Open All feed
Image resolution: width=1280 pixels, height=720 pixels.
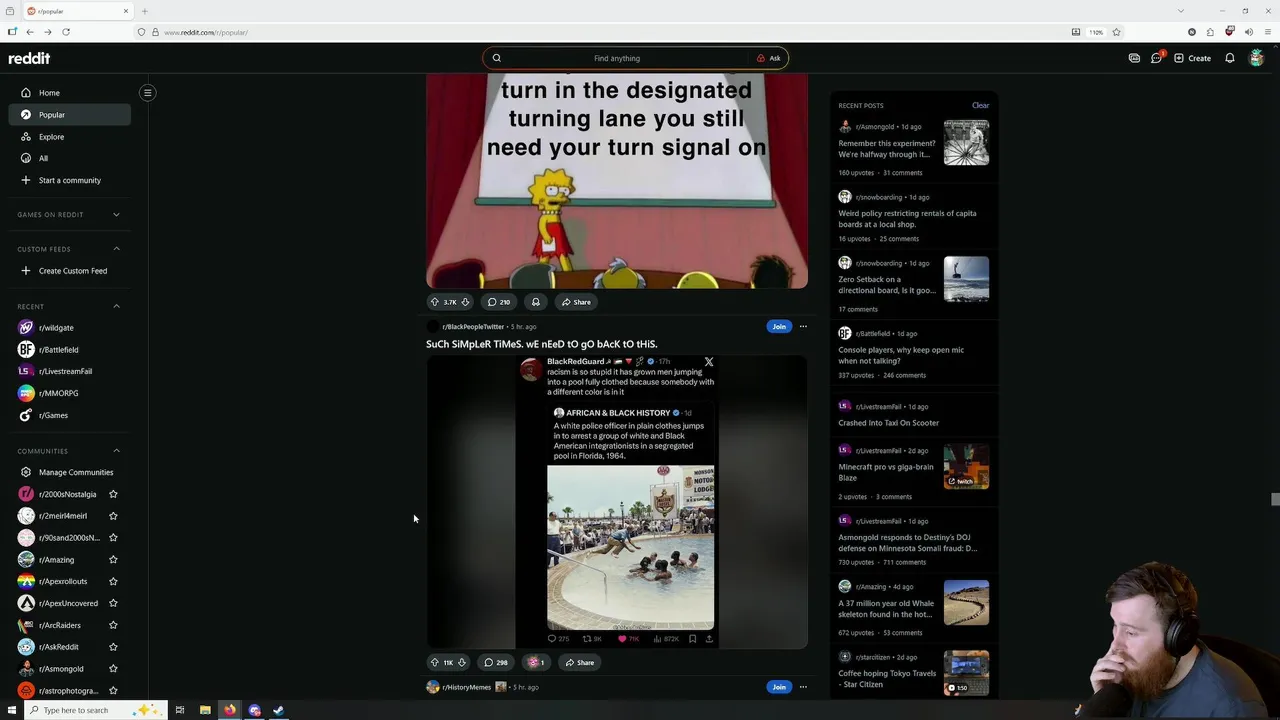[x=69, y=158]
